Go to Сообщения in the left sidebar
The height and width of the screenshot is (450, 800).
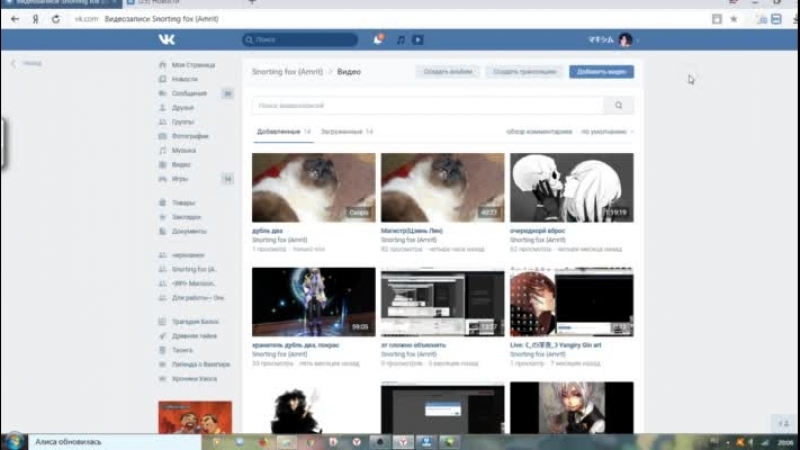click(189, 93)
